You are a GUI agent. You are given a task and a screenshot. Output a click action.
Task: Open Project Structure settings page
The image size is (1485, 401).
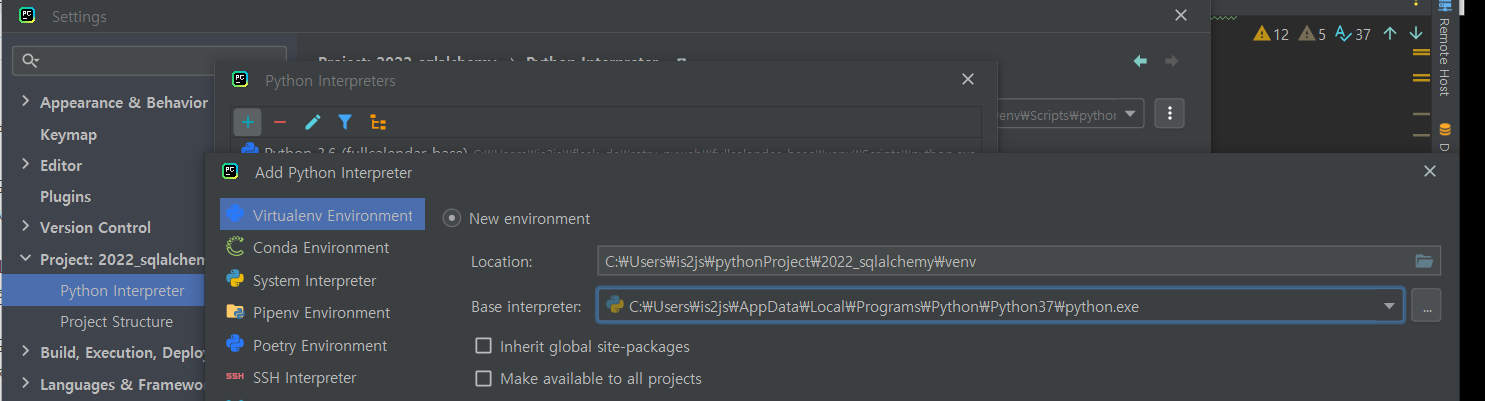116,322
